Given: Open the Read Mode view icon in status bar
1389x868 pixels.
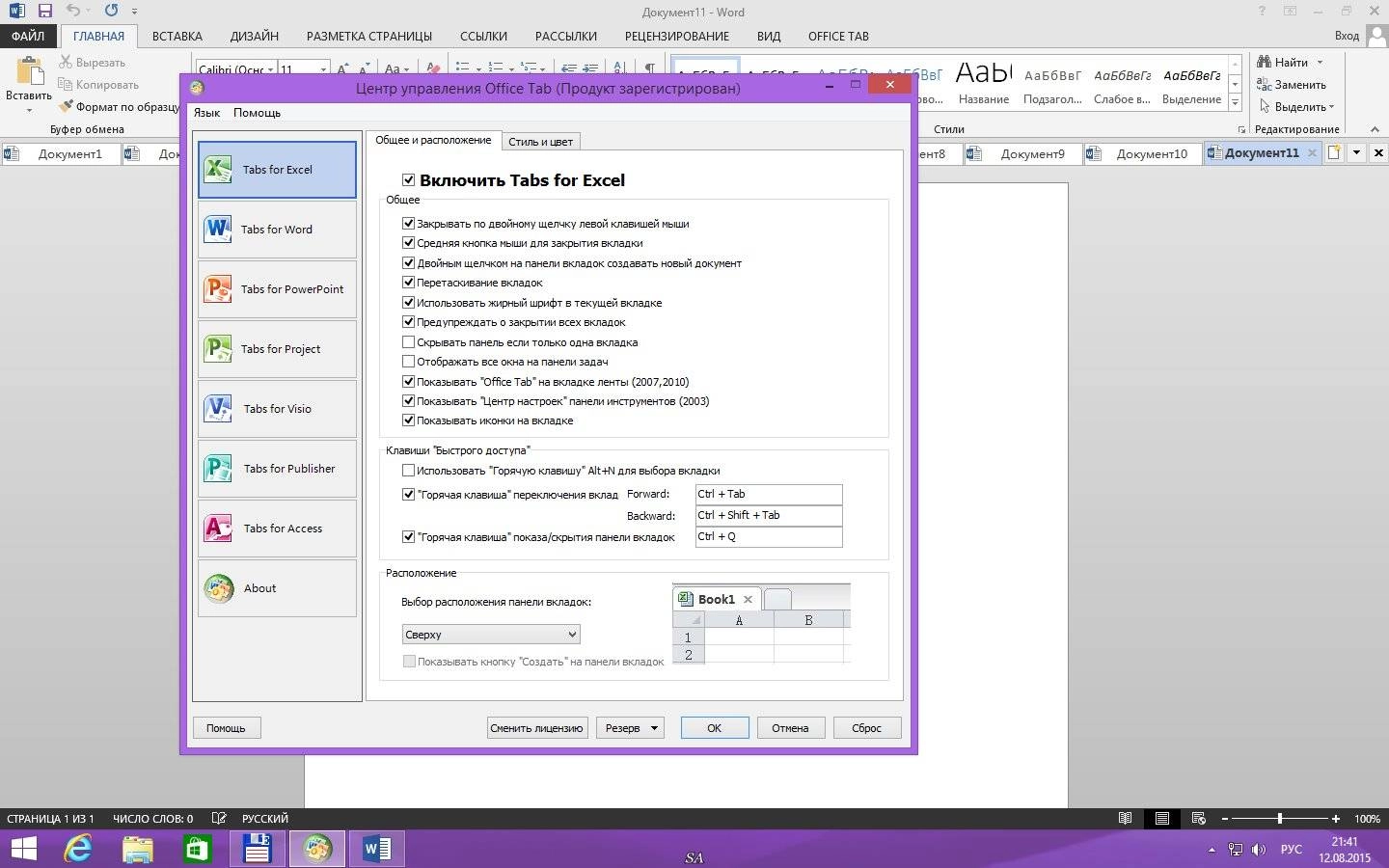Looking at the screenshot, I should 1125,819.
